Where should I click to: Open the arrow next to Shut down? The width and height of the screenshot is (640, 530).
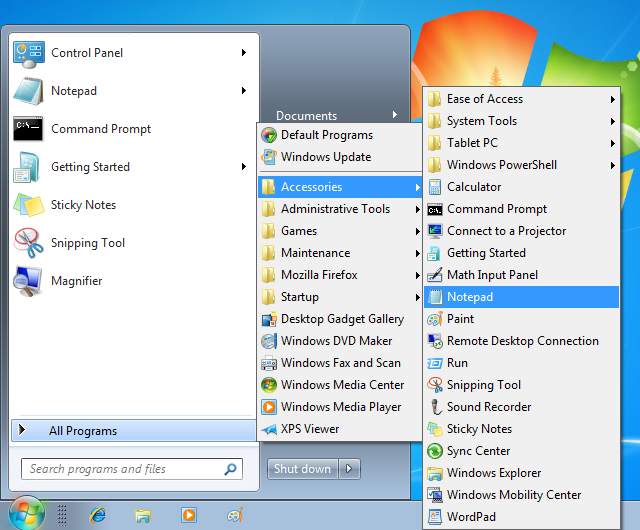(x=349, y=469)
